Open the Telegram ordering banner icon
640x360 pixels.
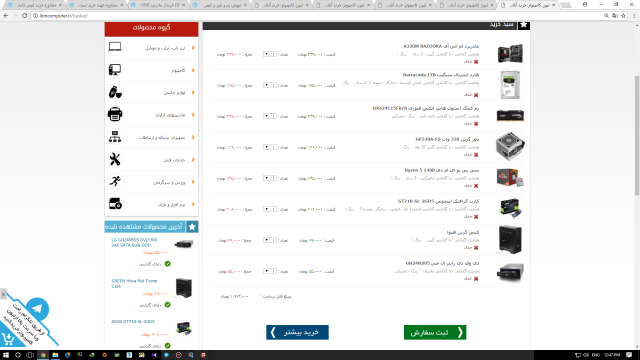tap(37, 309)
